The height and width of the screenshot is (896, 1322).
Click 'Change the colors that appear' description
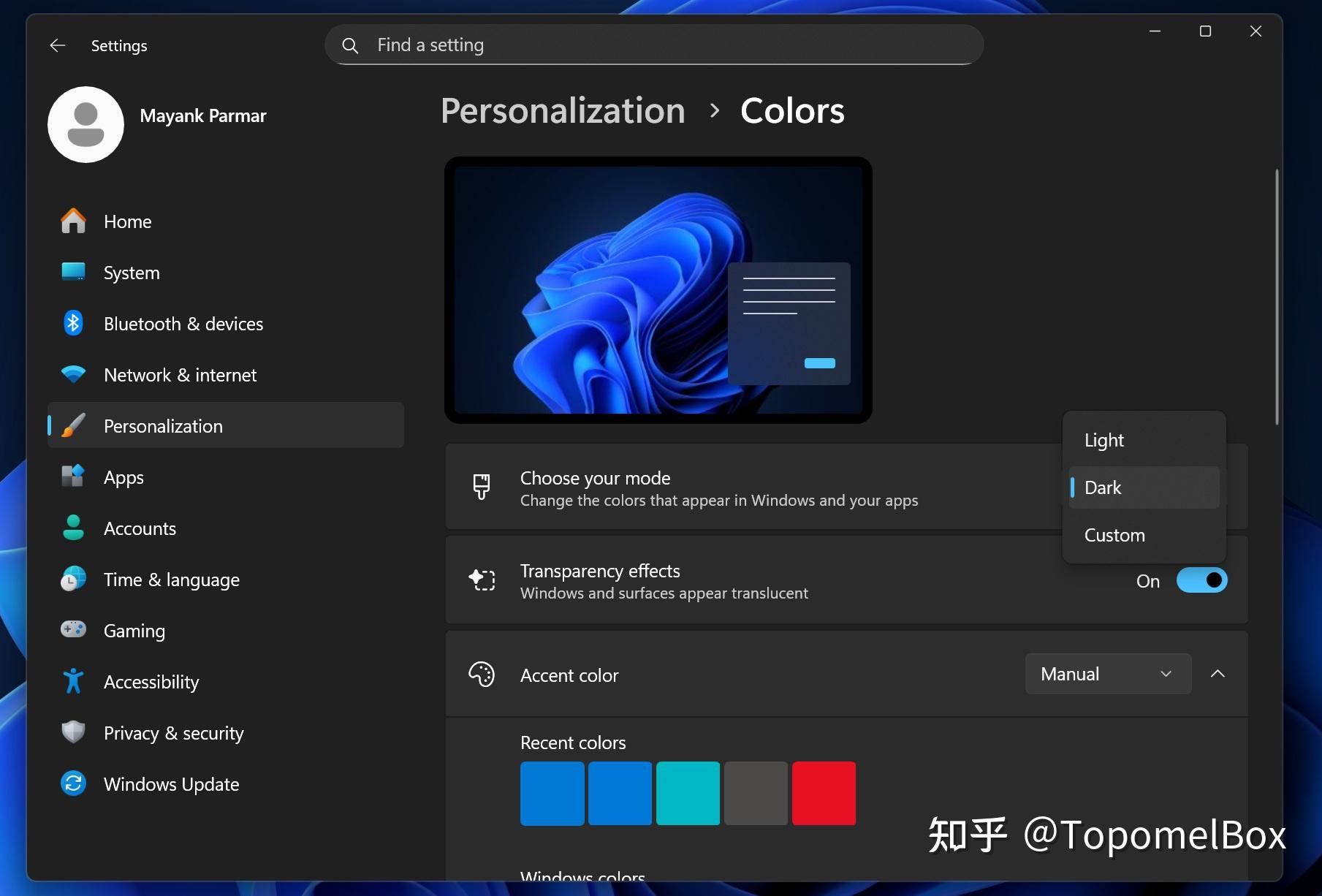[719, 501]
